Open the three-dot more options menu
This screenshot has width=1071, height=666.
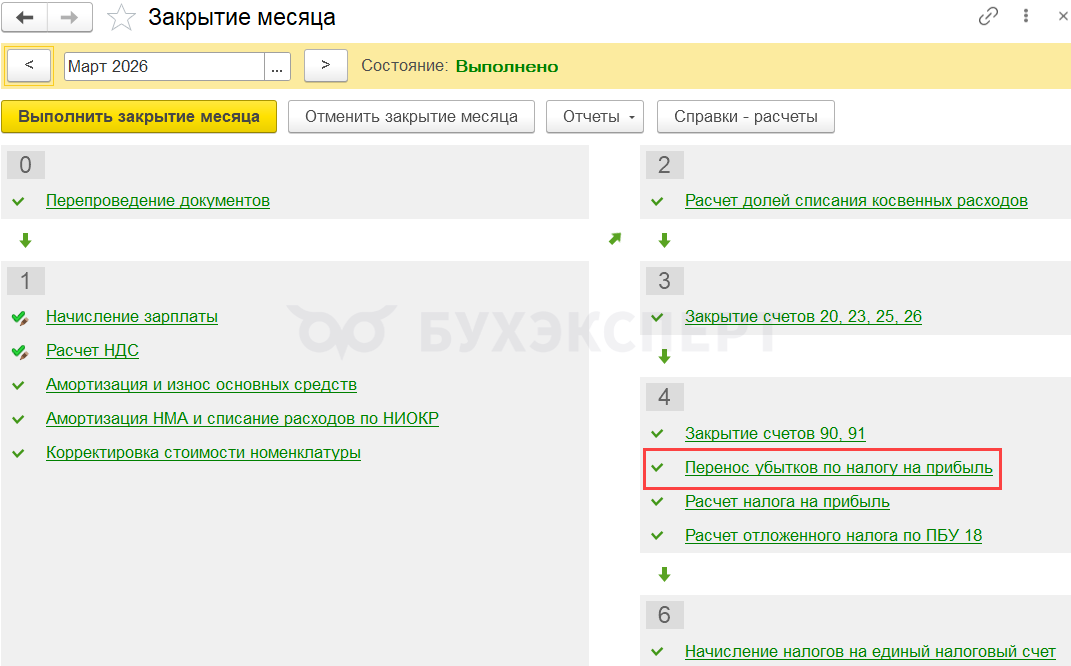click(x=1025, y=17)
